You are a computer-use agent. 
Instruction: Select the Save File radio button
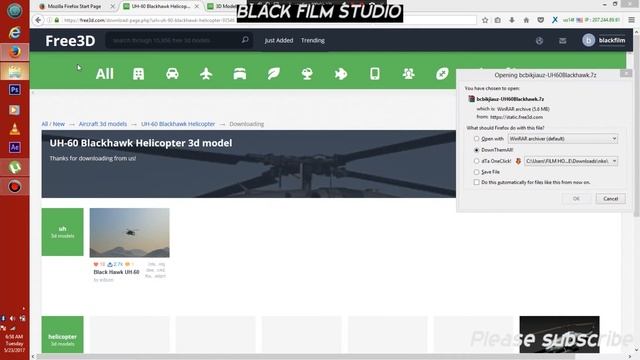476,172
